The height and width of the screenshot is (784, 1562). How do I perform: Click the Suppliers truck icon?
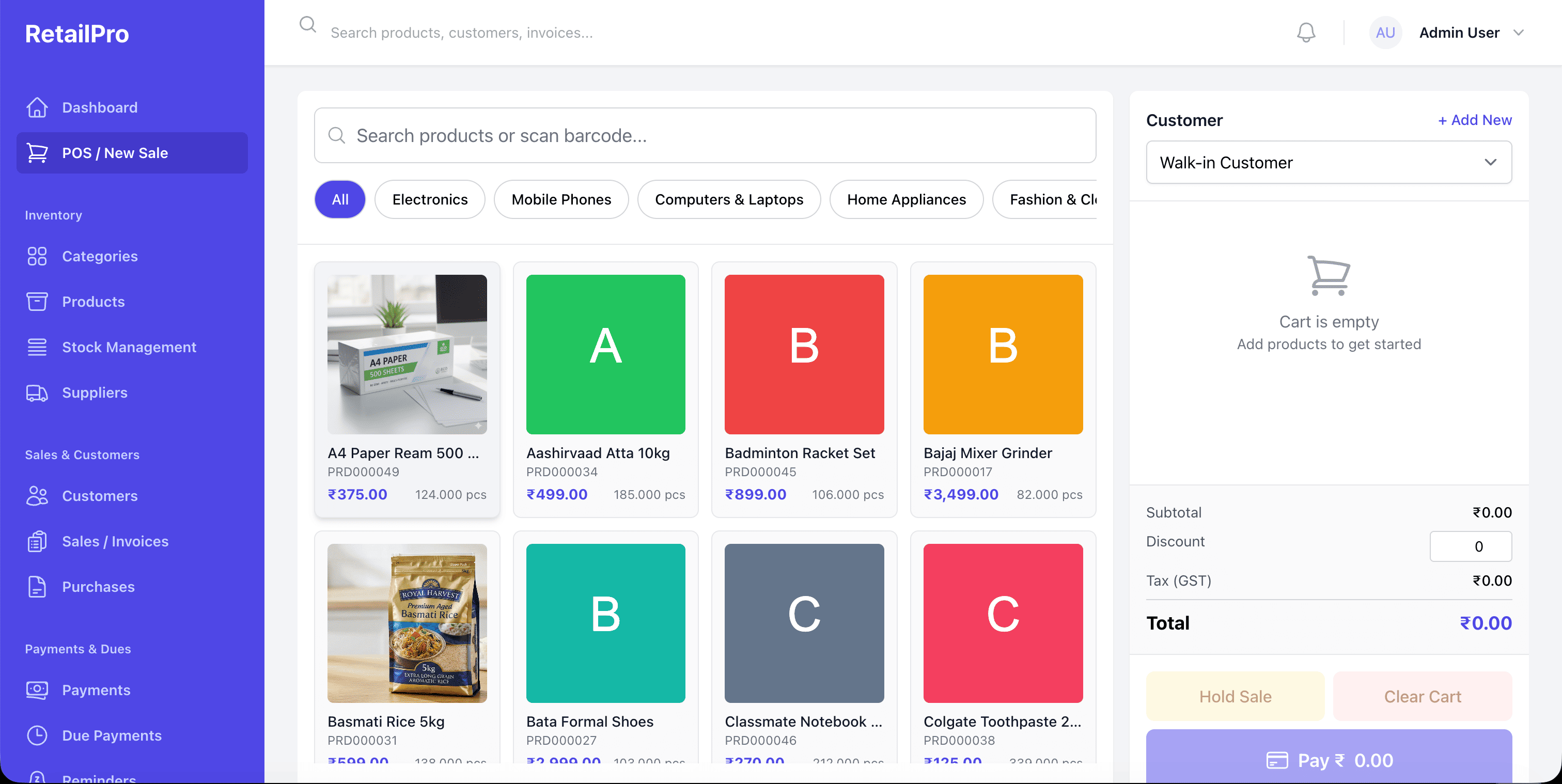tap(37, 393)
